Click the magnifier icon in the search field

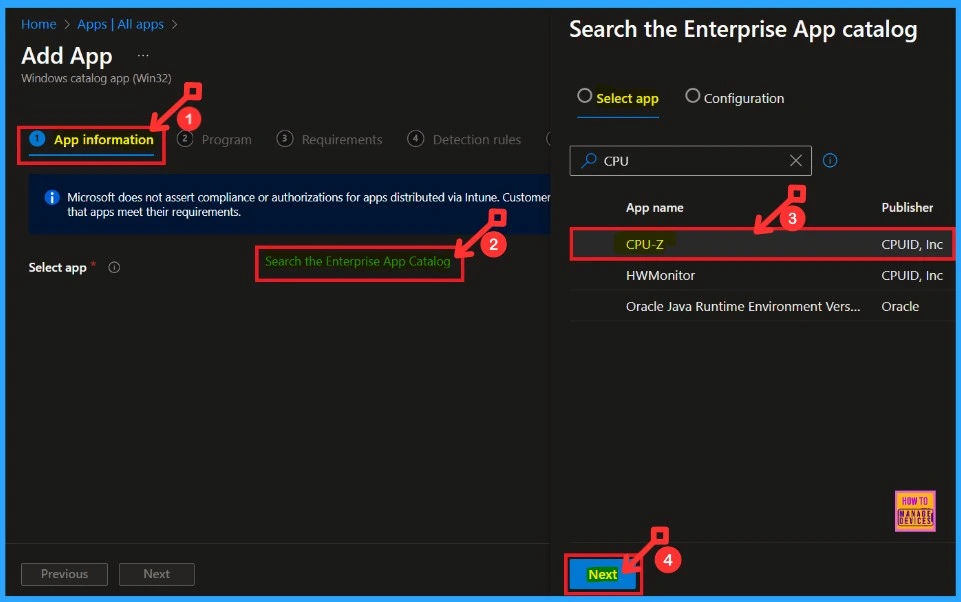click(589, 161)
